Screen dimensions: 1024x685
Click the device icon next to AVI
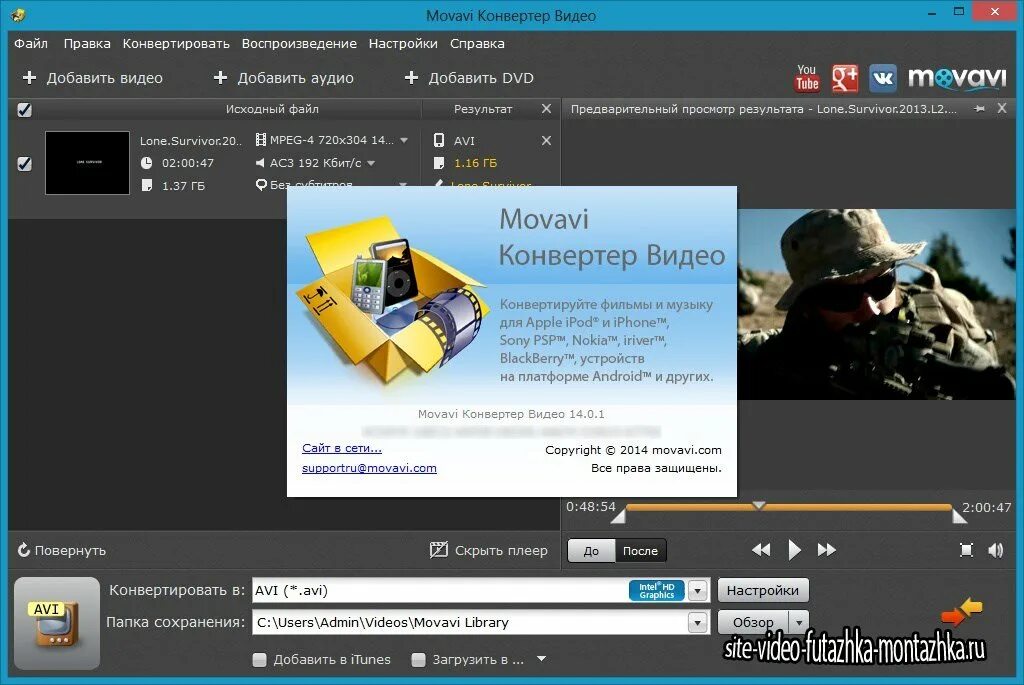pyautogui.click(x=439, y=140)
